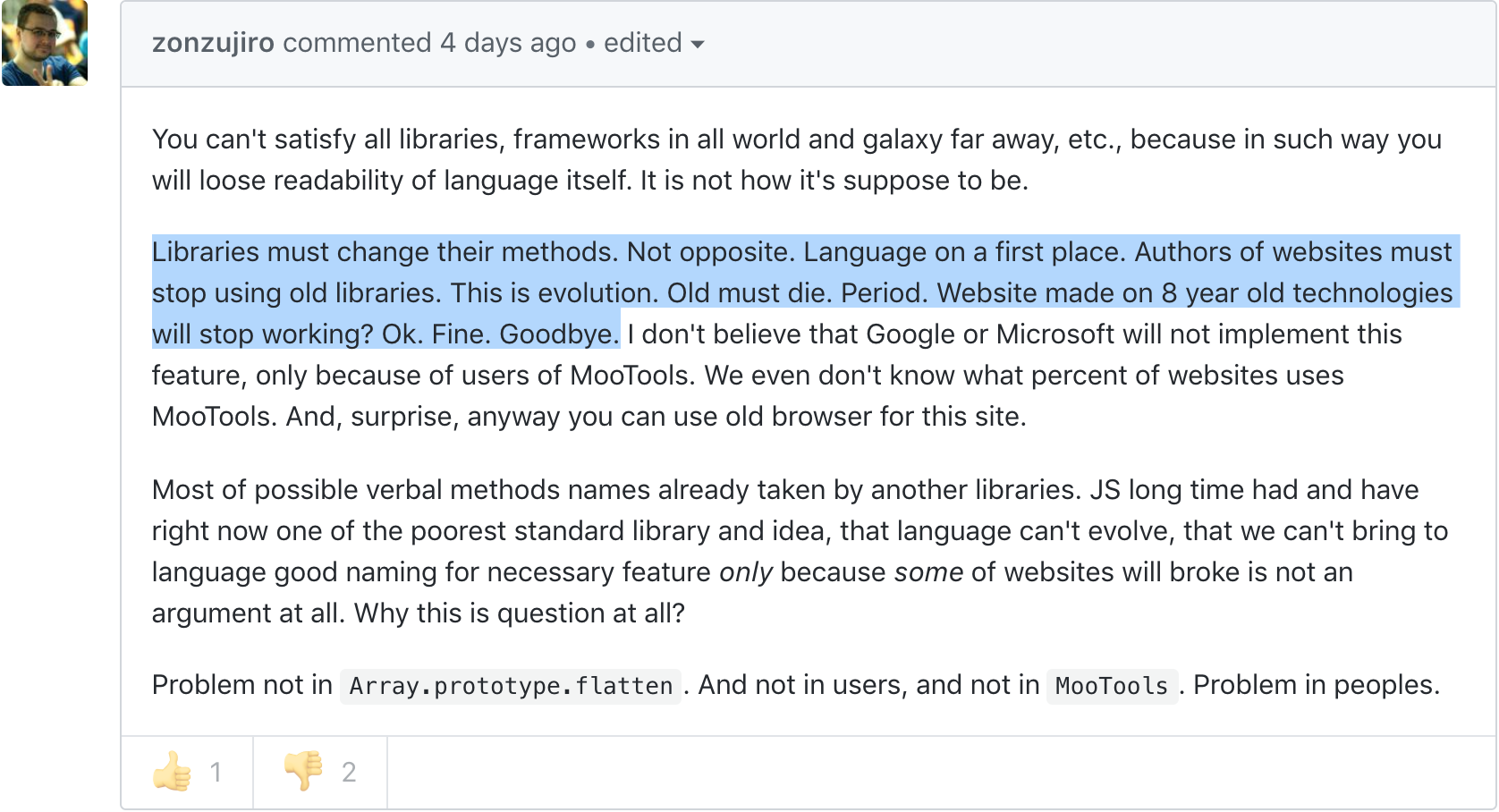Click the MooTools inline code snippet
This screenshot has height=812, width=1499.
coord(1112,686)
